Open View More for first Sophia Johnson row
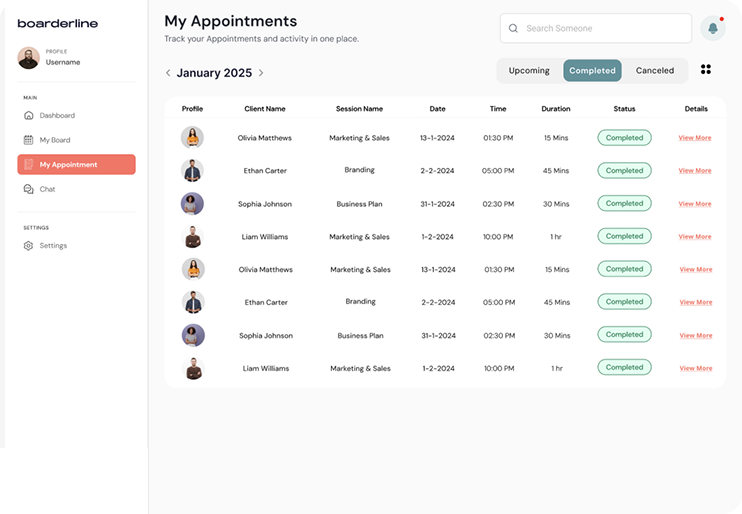 click(695, 204)
